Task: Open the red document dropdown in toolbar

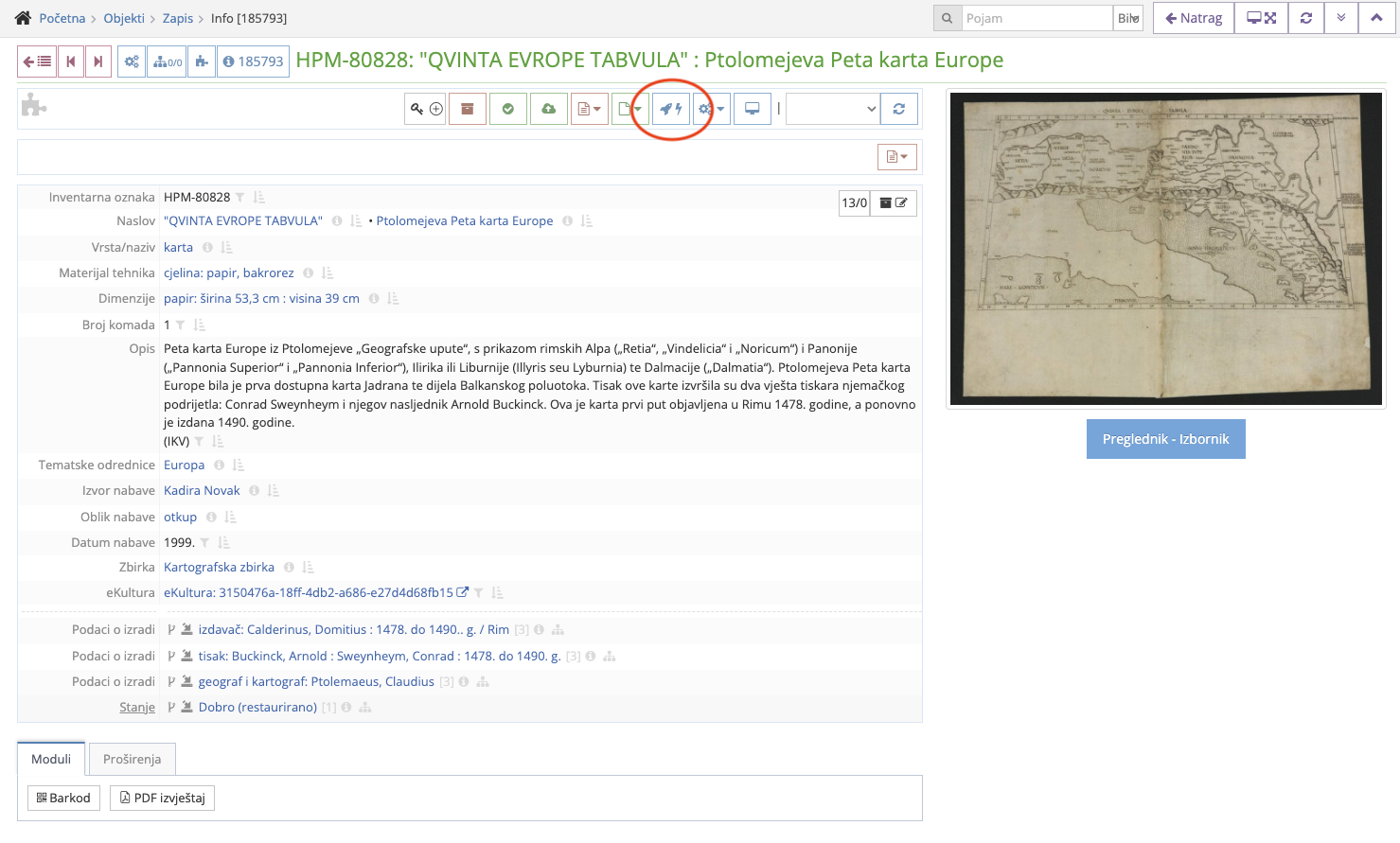Action: [590, 109]
